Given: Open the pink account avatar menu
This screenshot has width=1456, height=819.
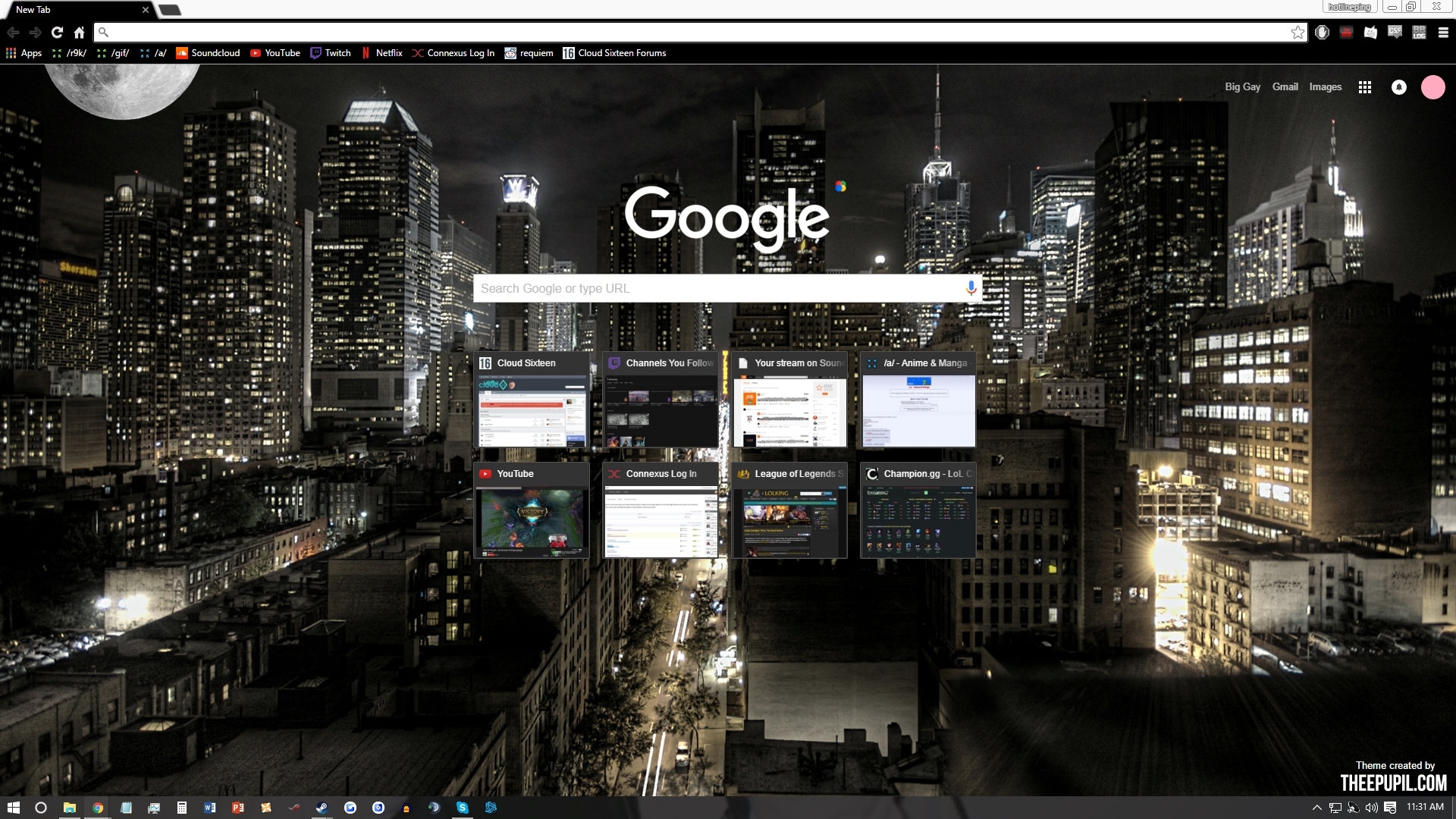Looking at the screenshot, I should pyautogui.click(x=1432, y=87).
